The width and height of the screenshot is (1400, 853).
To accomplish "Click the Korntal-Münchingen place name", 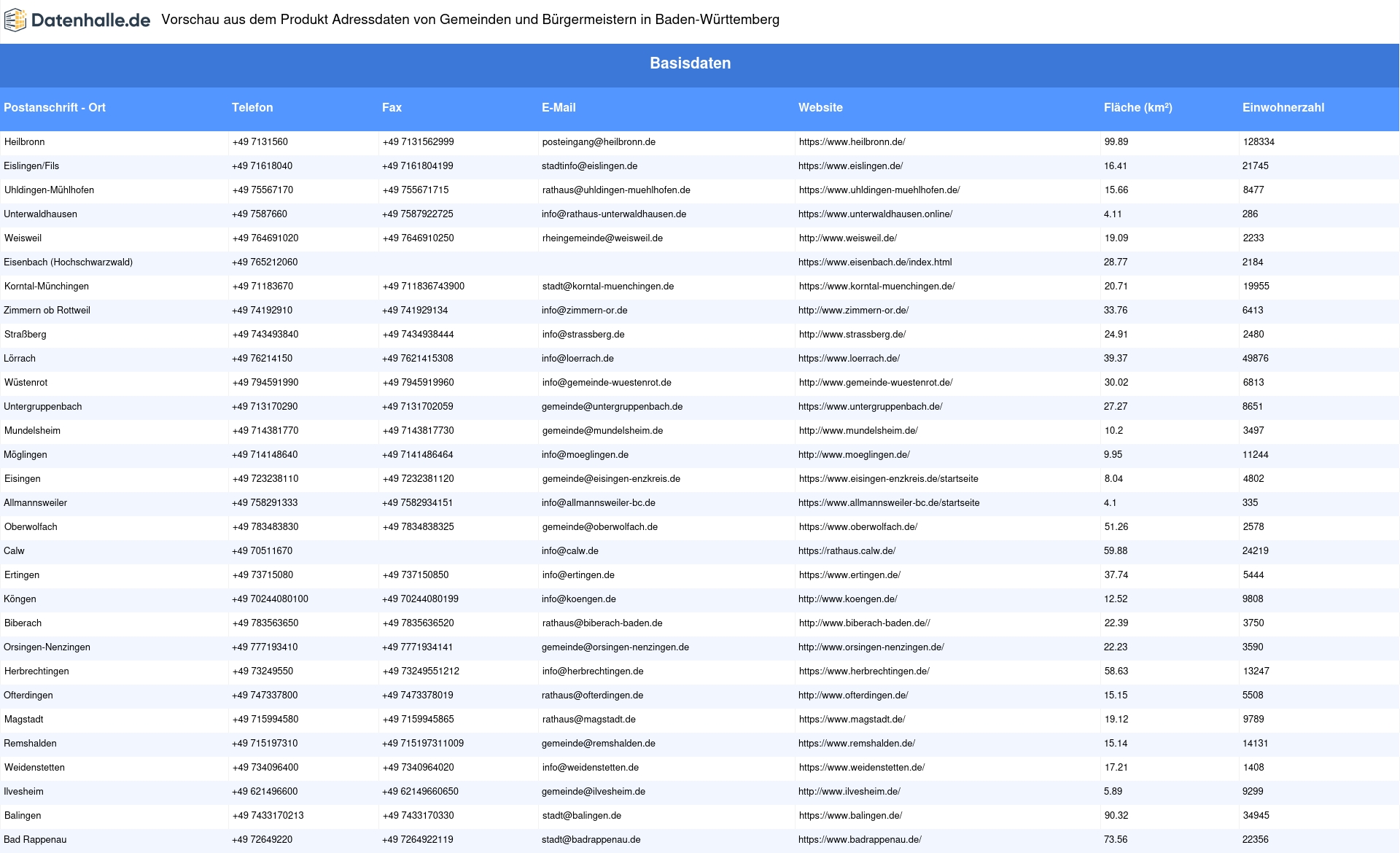I will coord(47,287).
